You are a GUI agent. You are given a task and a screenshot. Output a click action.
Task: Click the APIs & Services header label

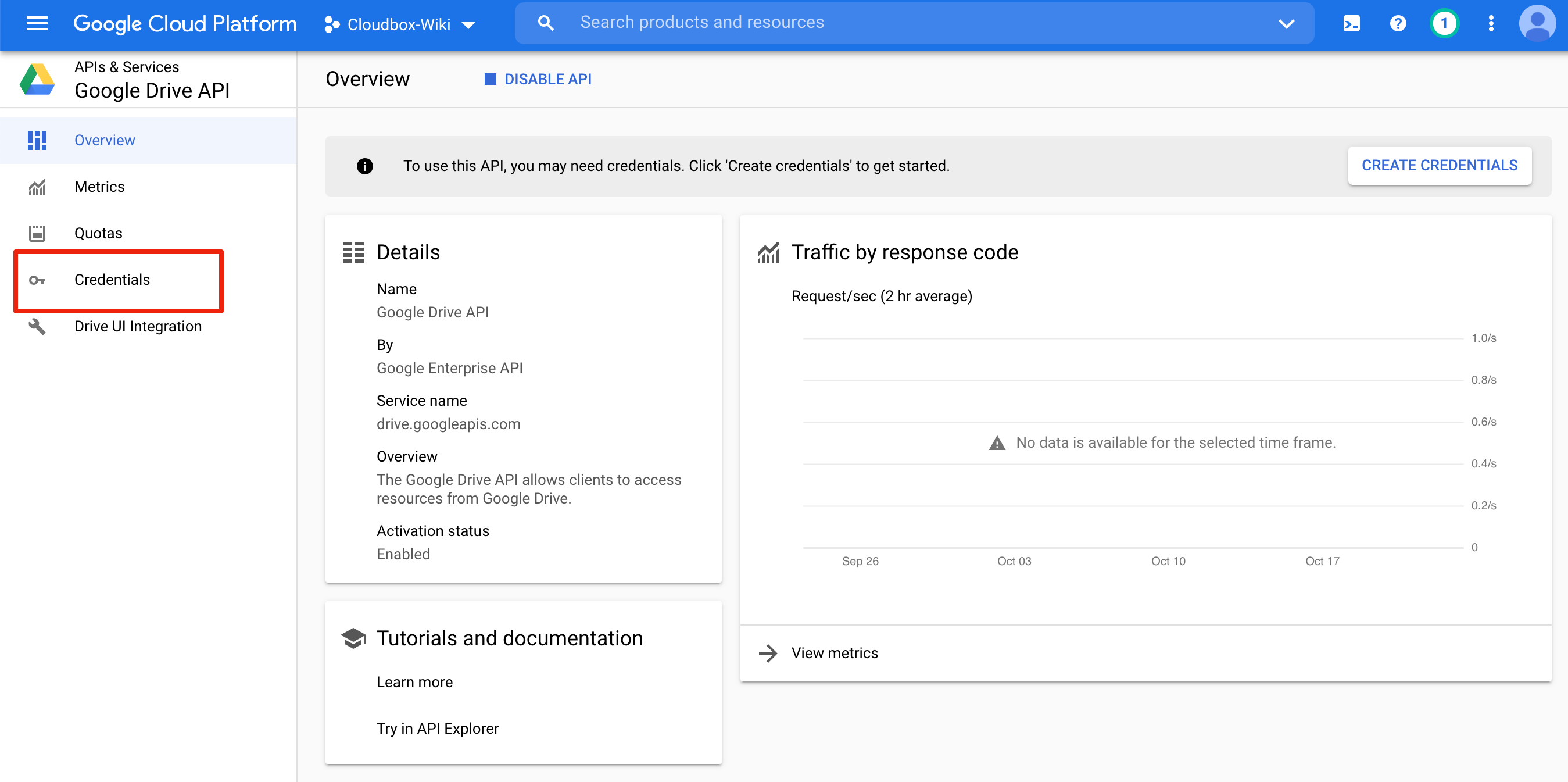point(127,67)
